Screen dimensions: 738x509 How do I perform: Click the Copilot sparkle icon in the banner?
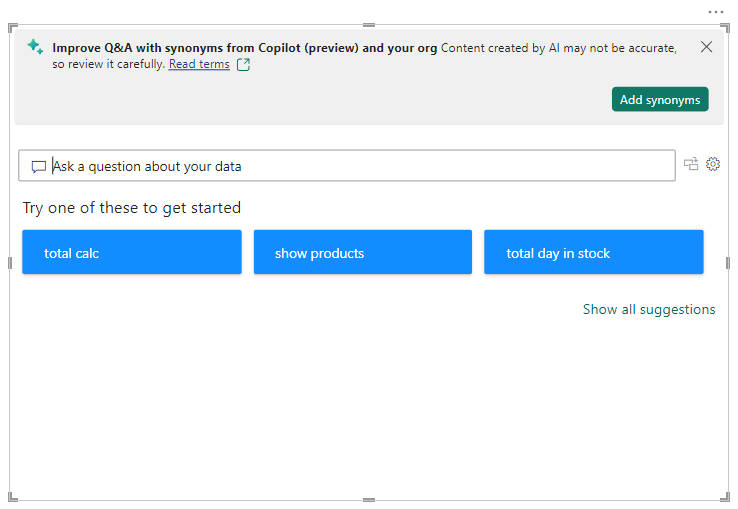pos(35,47)
